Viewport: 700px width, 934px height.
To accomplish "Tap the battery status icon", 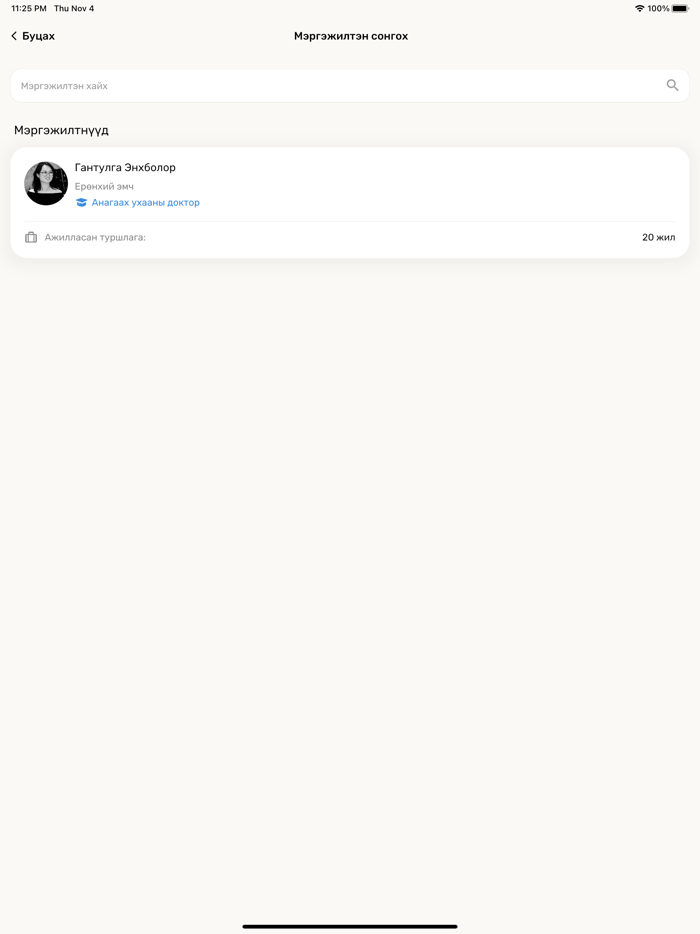I will (680, 8).
